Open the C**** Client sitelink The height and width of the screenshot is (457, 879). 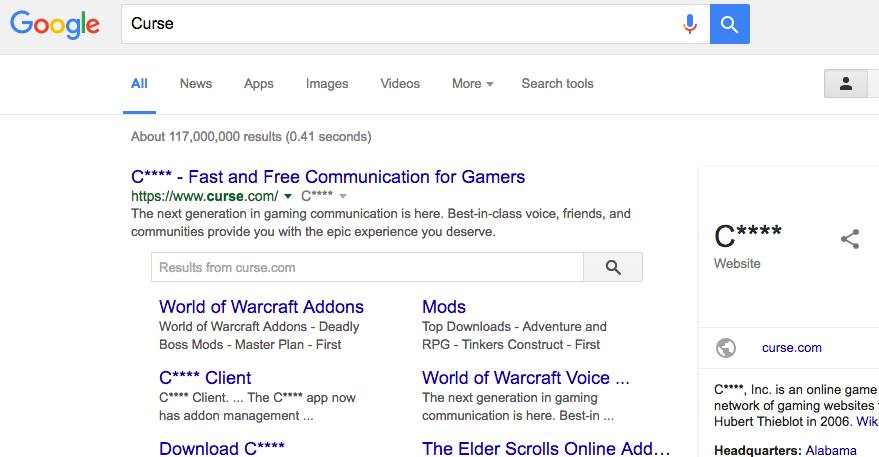[205, 377]
